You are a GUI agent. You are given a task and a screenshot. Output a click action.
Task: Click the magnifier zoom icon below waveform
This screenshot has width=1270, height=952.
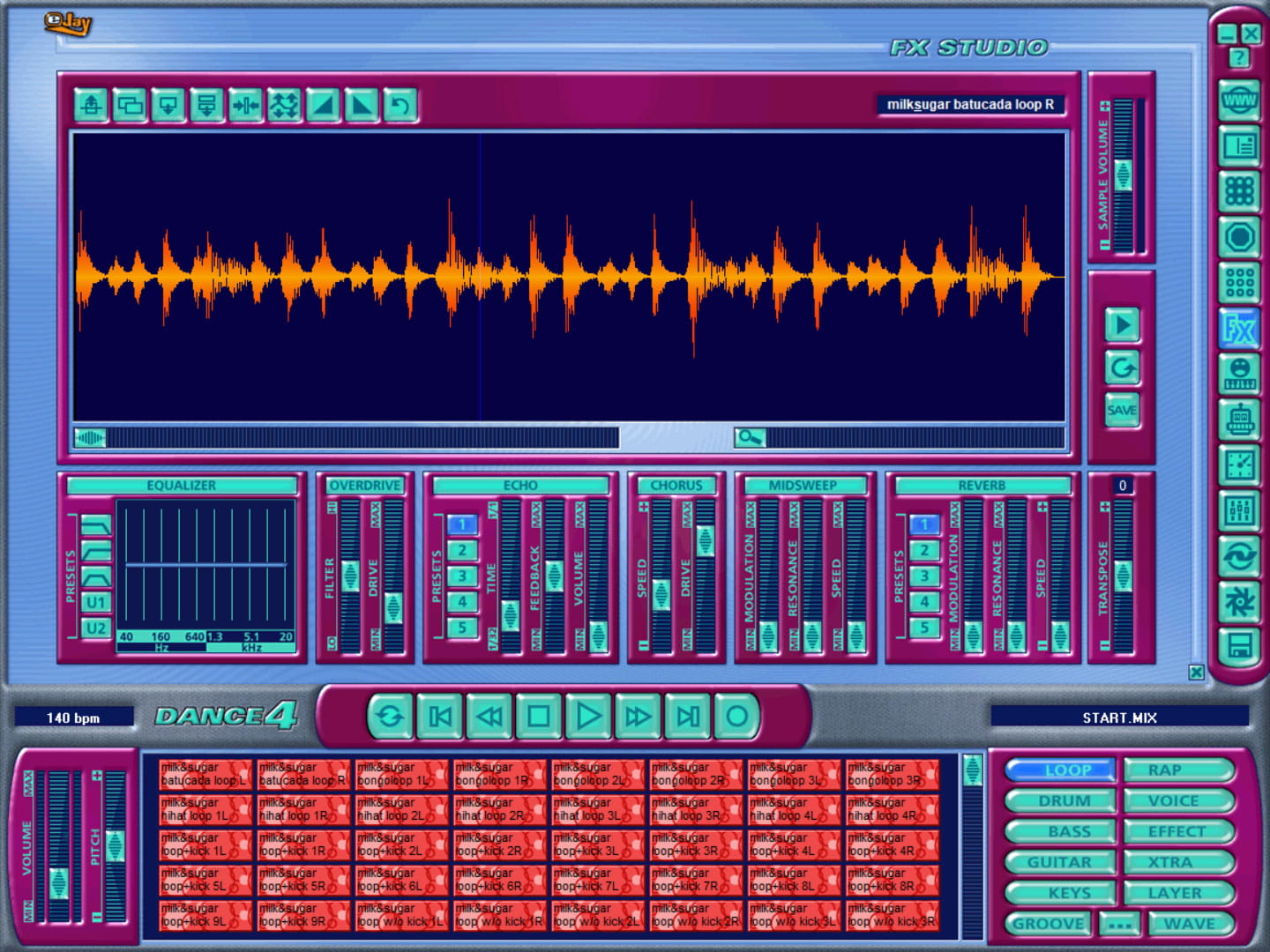(x=750, y=437)
